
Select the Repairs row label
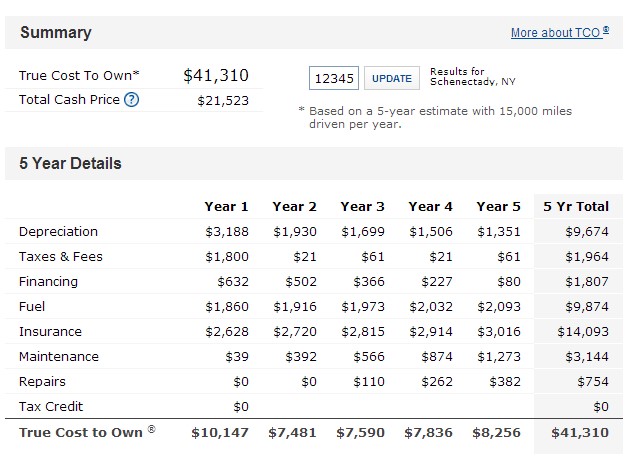point(41,382)
